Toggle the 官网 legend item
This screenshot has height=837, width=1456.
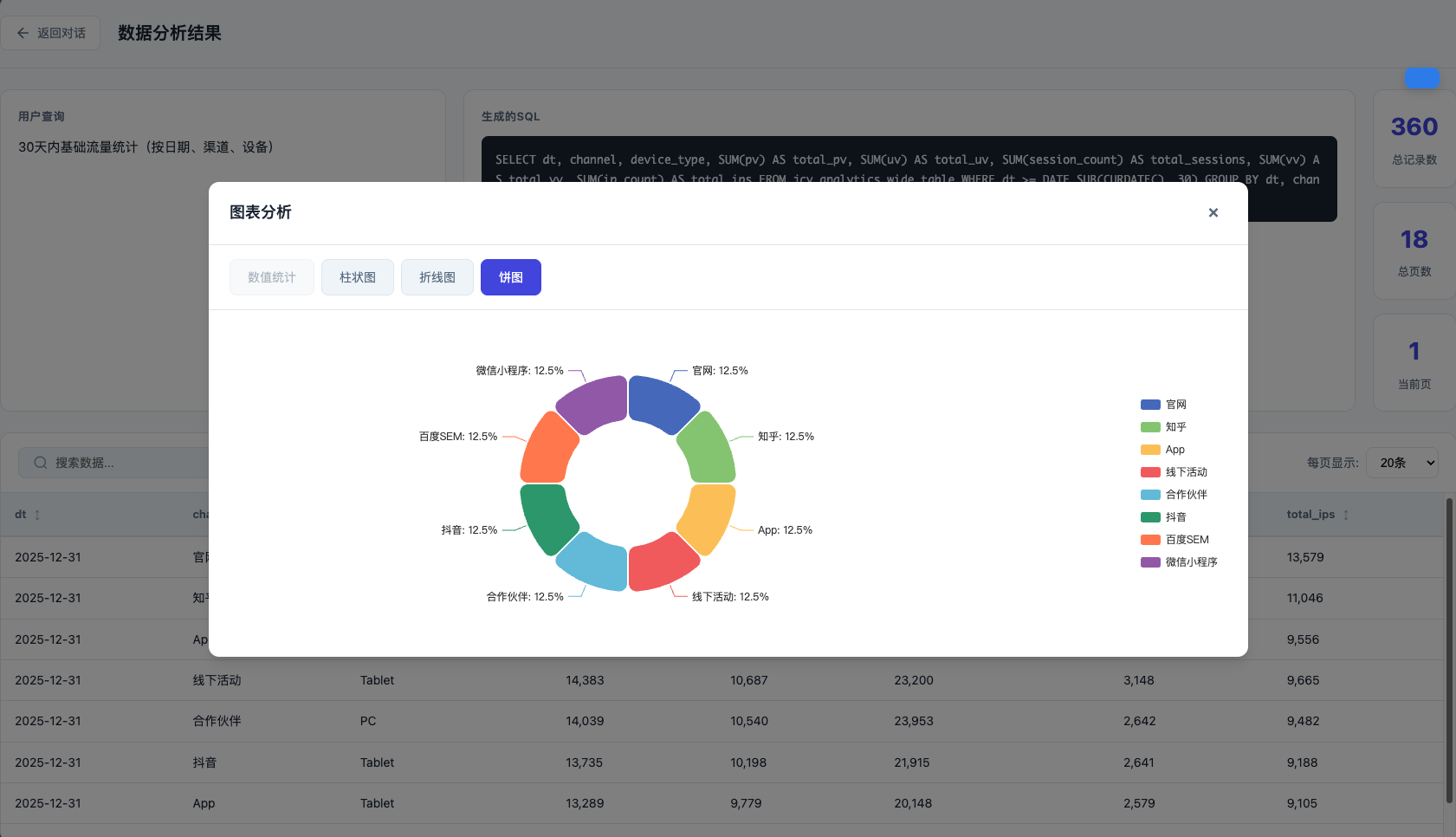(x=1163, y=405)
